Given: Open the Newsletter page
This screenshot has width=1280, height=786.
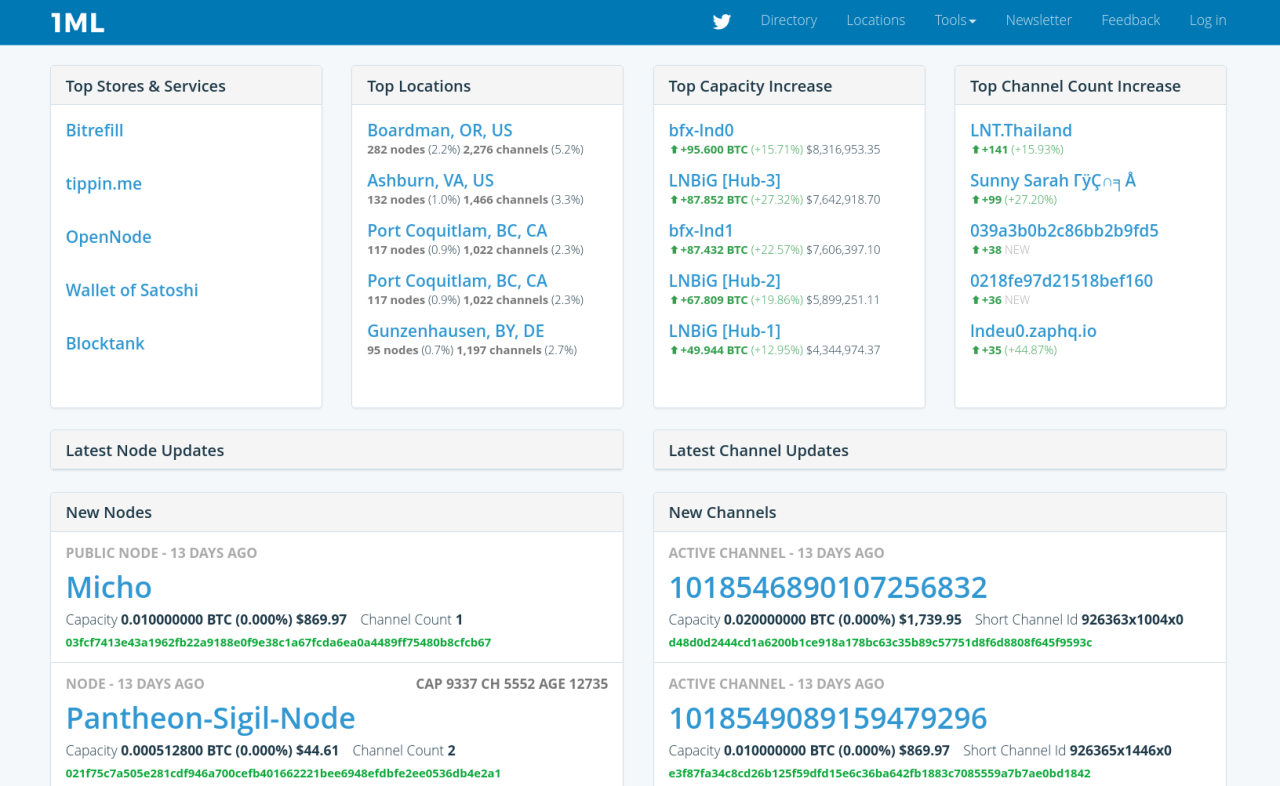Looking at the screenshot, I should click(1038, 21).
